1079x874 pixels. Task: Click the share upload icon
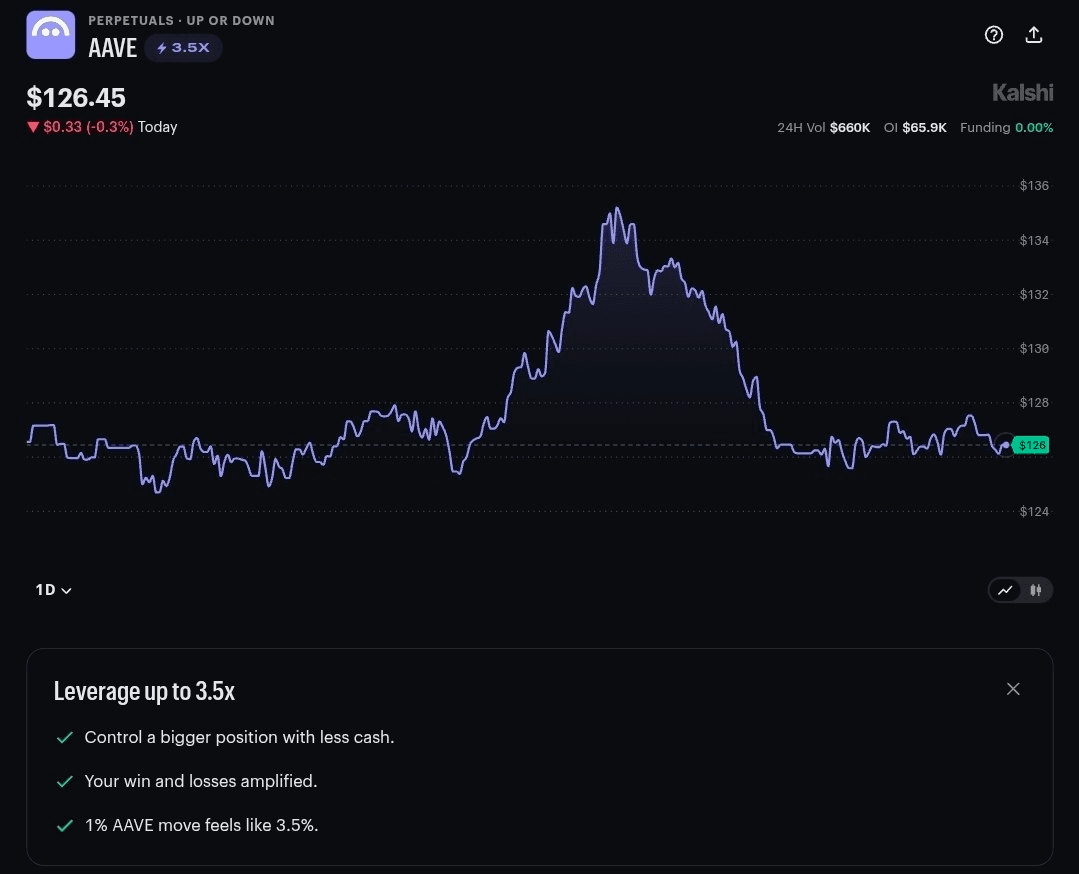[1034, 35]
